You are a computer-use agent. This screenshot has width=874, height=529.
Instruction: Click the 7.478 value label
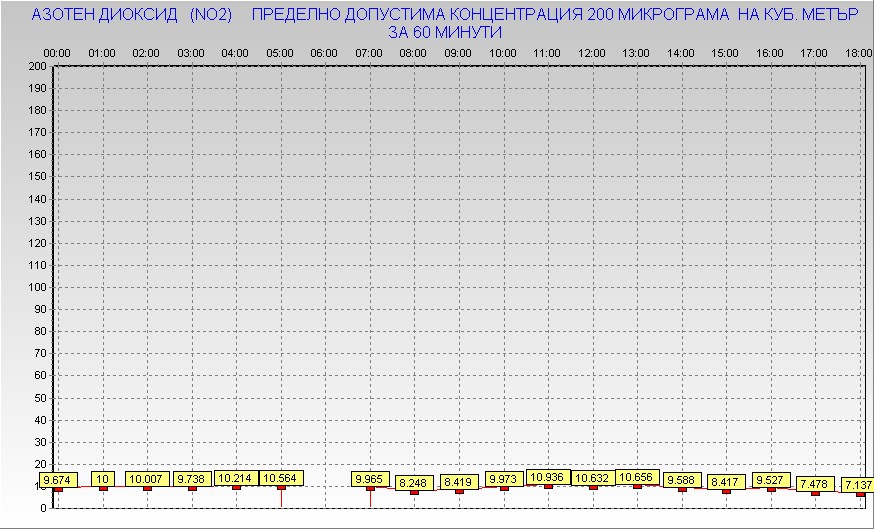pyautogui.click(x=815, y=484)
